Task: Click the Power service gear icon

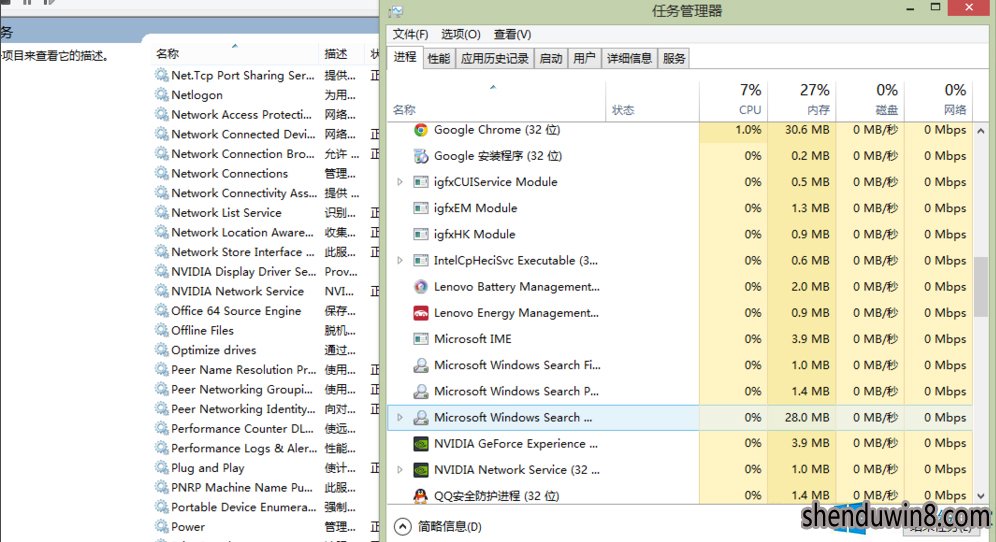Action: coord(162,527)
